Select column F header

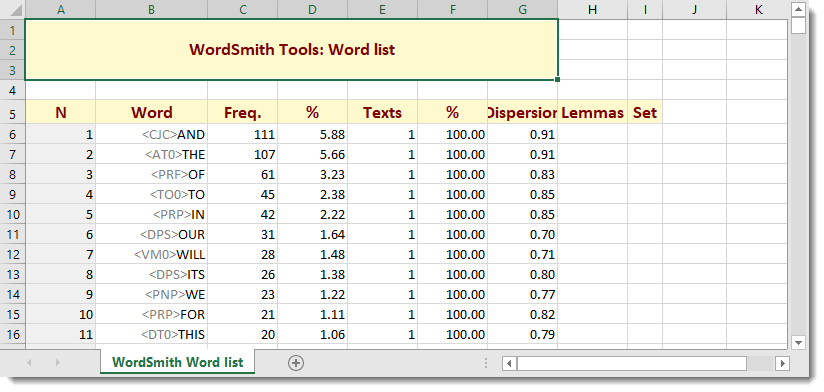452,9
